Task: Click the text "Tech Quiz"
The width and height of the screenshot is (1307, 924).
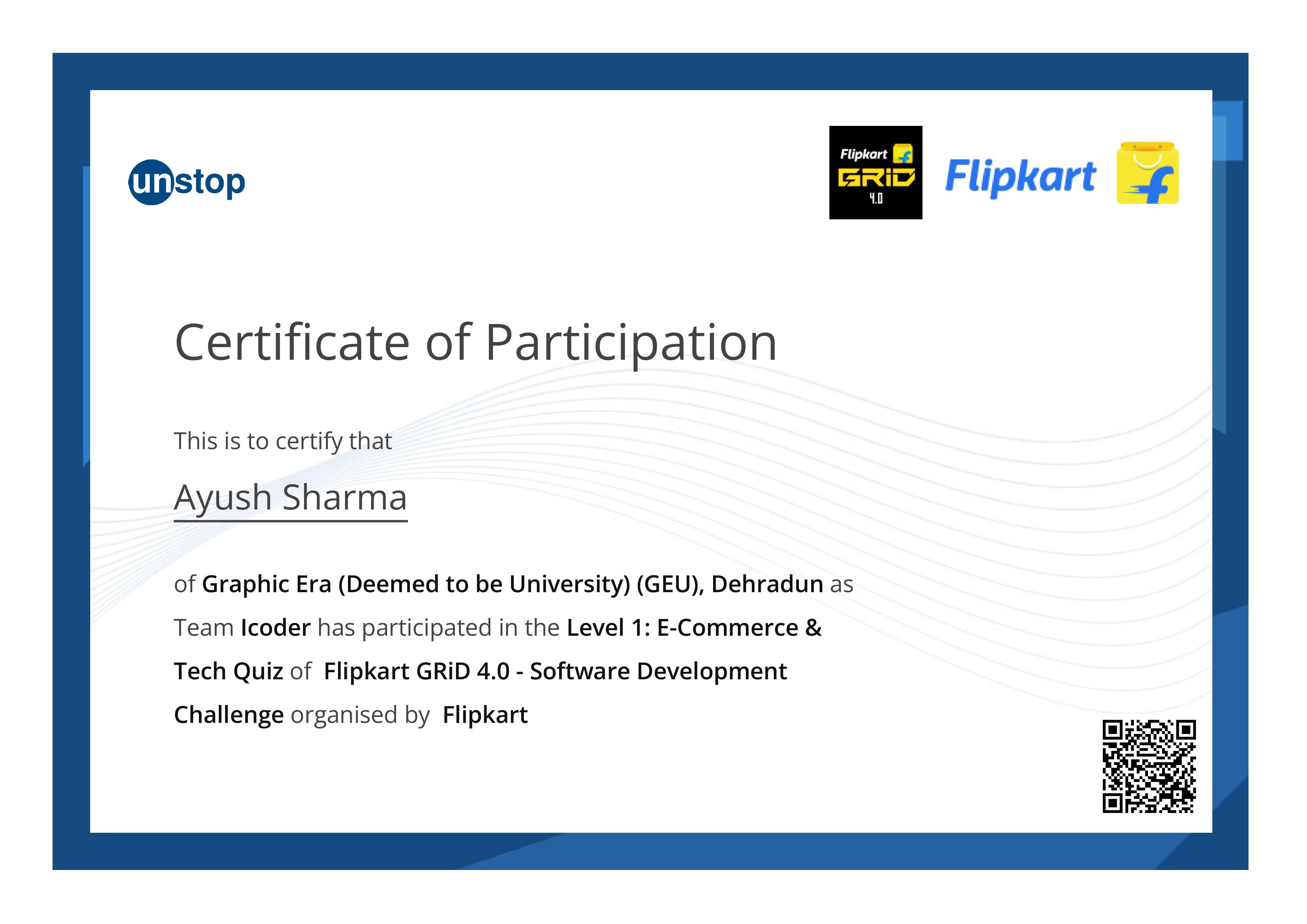Action: [228, 672]
